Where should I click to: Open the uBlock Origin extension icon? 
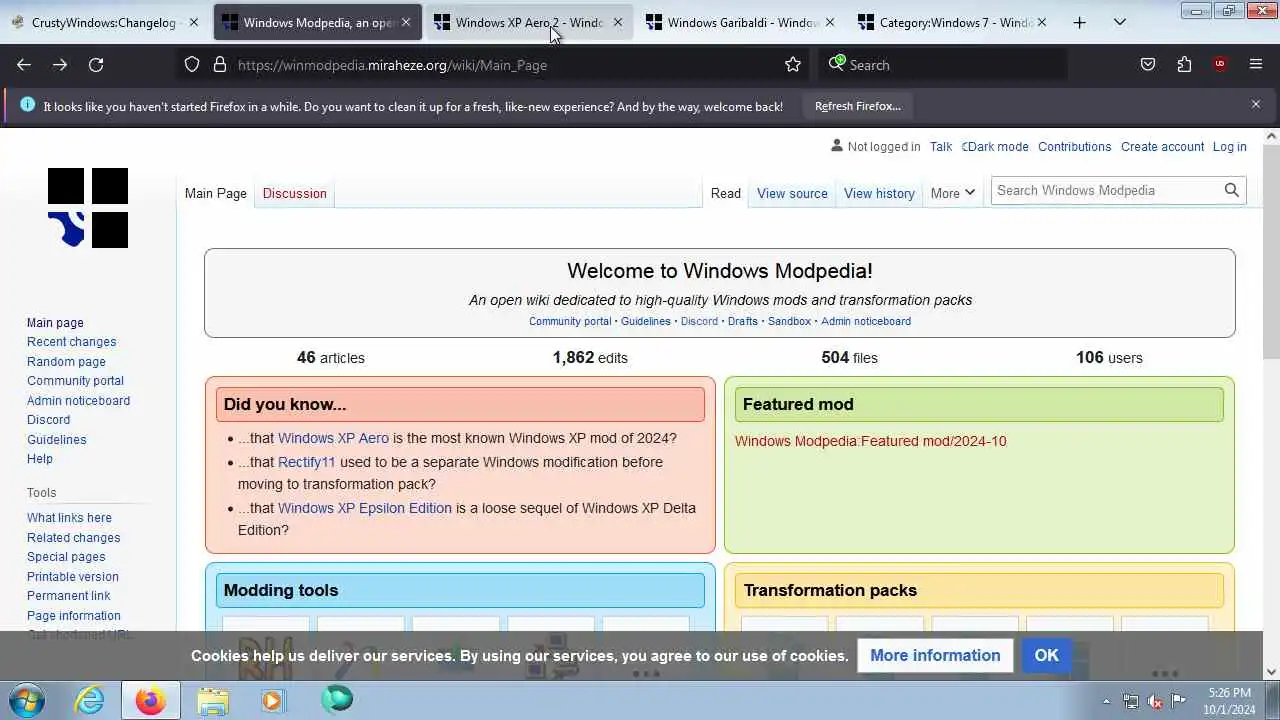(x=1220, y=64)
